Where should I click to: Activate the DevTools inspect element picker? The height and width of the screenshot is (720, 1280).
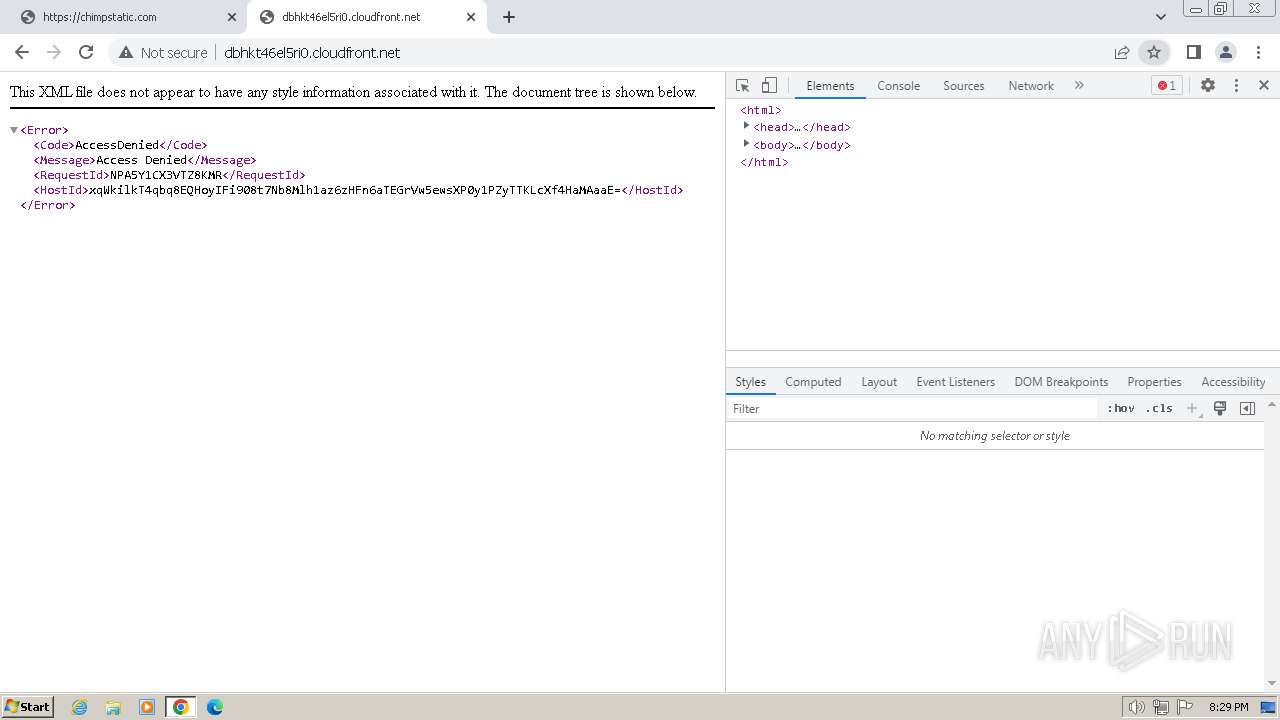pyautogui.click(x=742, y=86)
